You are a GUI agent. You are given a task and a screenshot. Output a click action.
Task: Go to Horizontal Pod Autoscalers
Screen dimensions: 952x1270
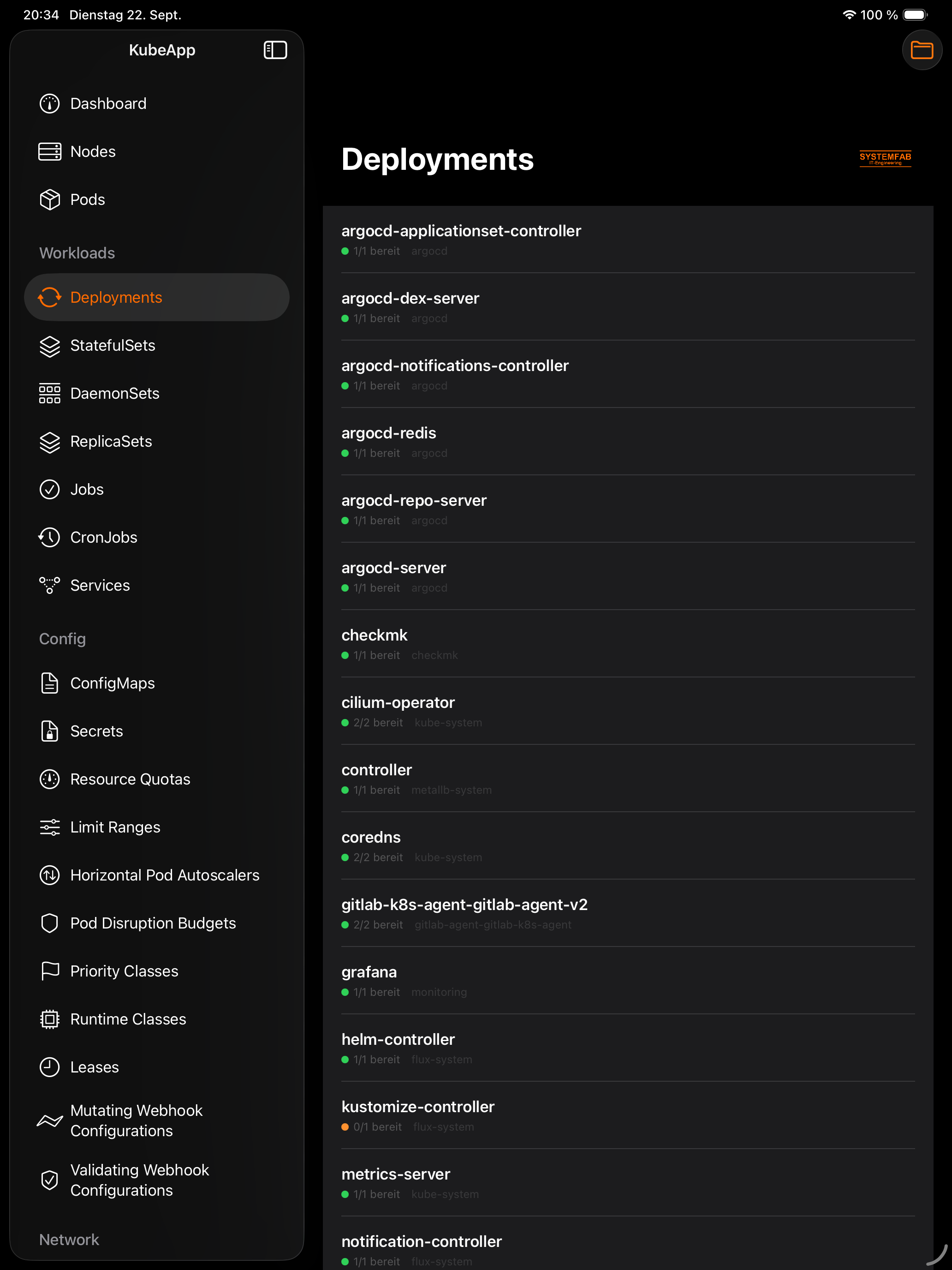point(157,875)
